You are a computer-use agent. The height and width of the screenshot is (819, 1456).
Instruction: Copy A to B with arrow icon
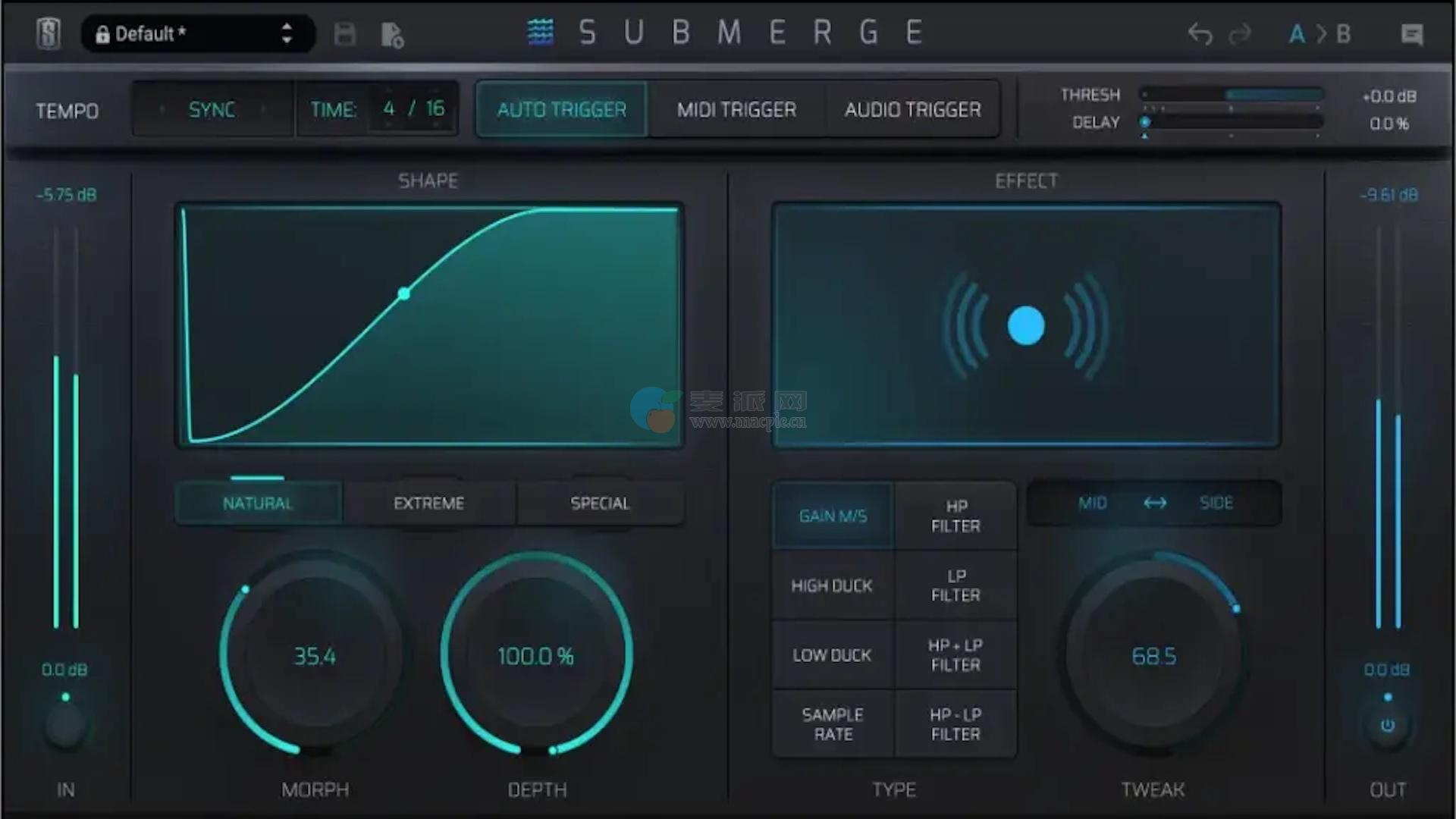point(1321,34)
